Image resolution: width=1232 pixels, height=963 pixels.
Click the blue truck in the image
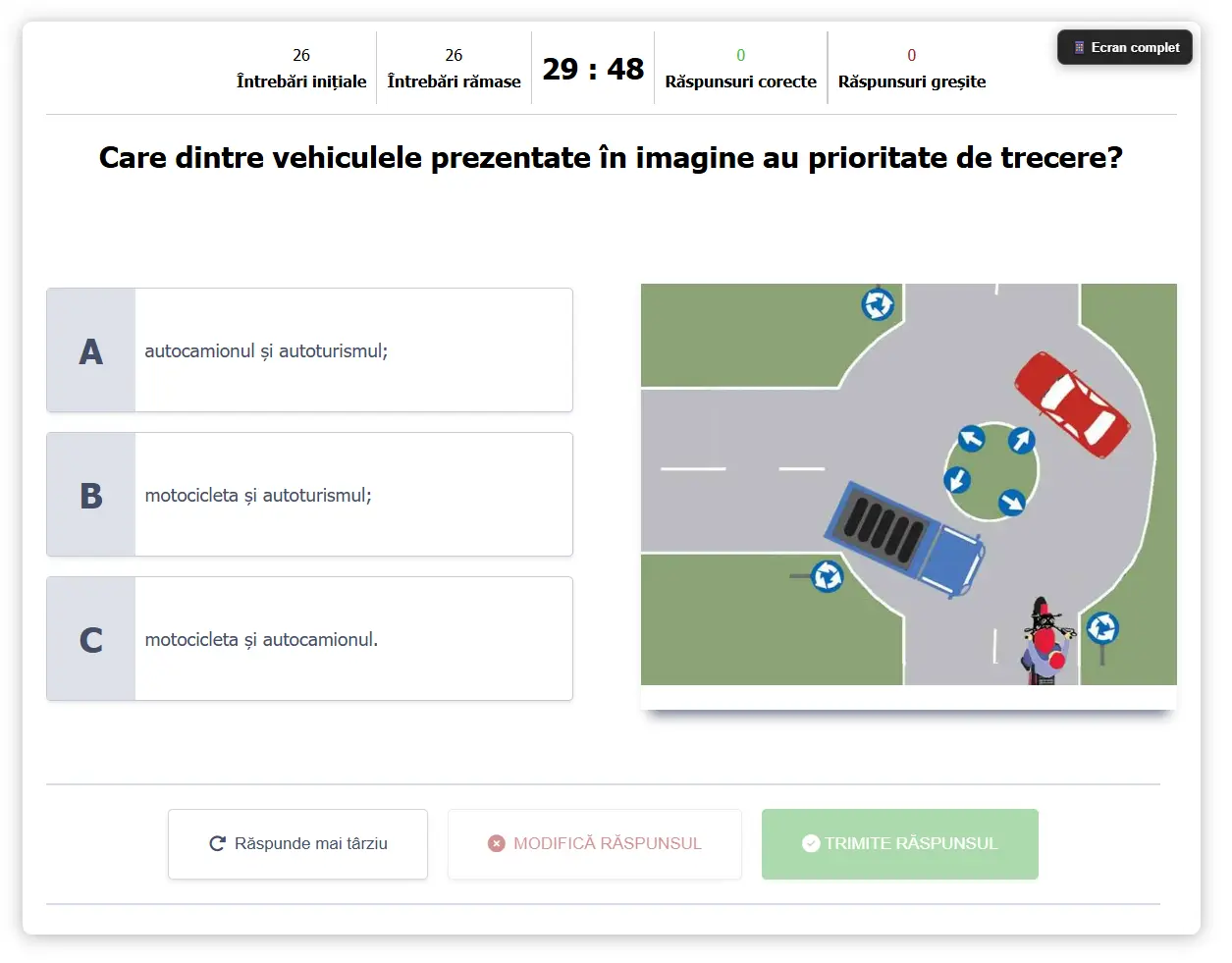(x=904, y=539)
